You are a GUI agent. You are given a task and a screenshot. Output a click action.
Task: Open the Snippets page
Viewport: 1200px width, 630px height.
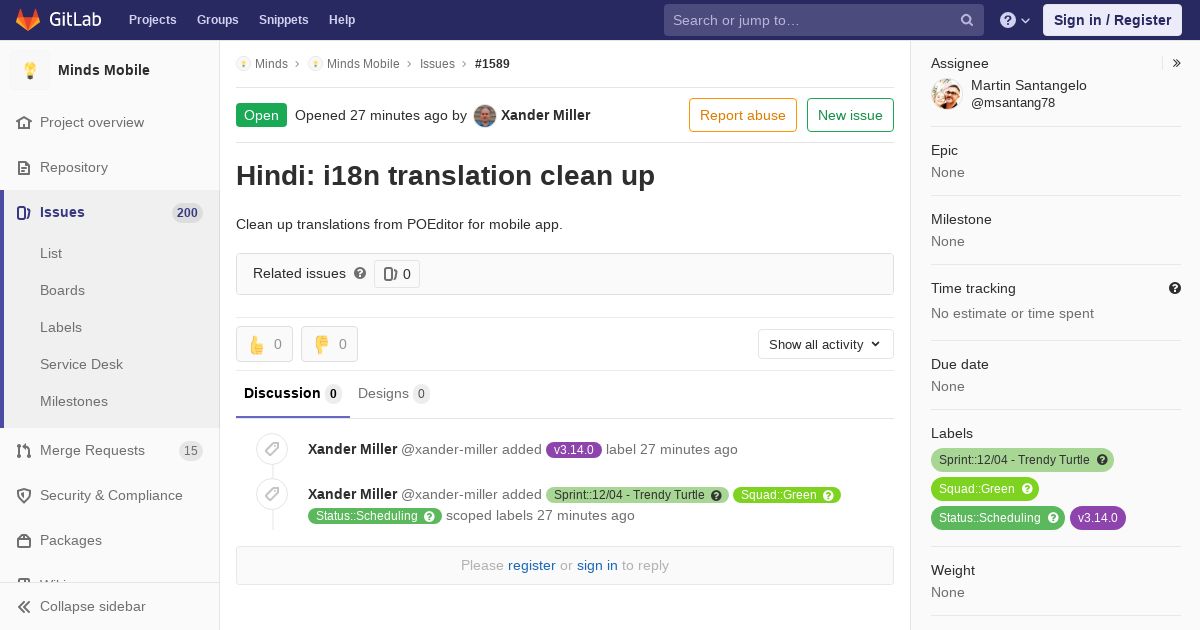(x=283, y=20)
